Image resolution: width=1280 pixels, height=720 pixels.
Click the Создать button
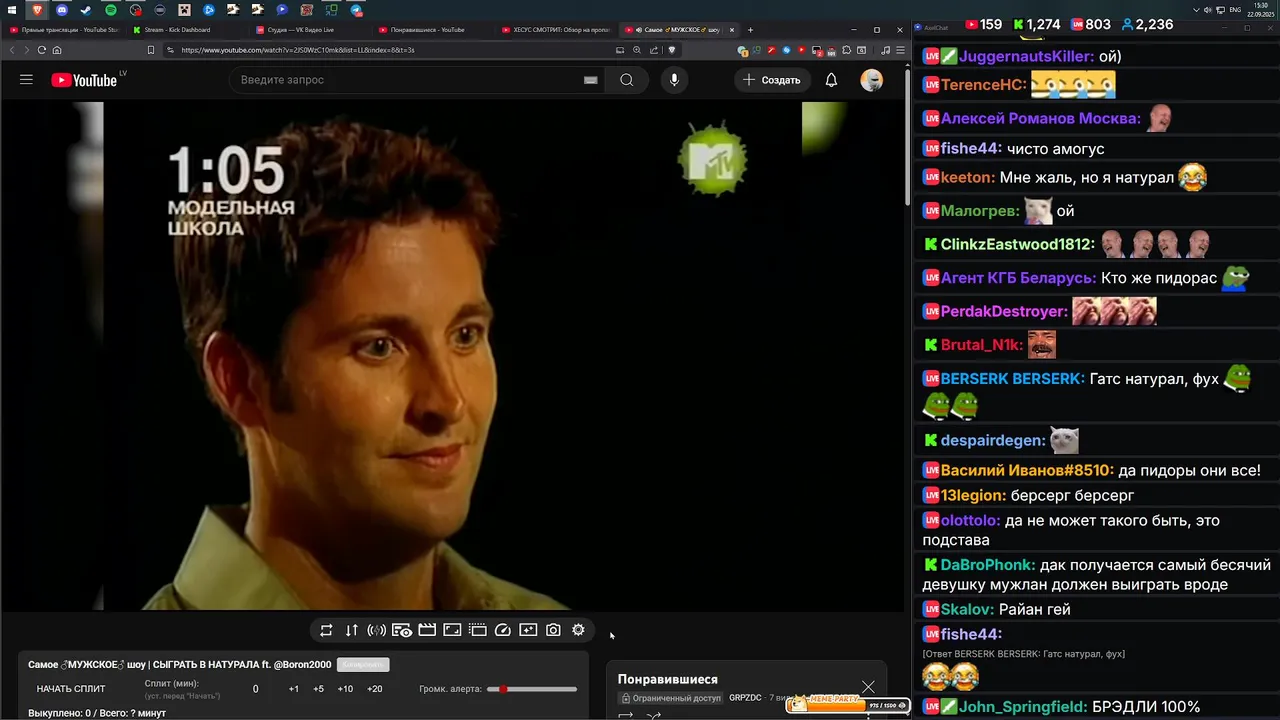tap(772, 80)
